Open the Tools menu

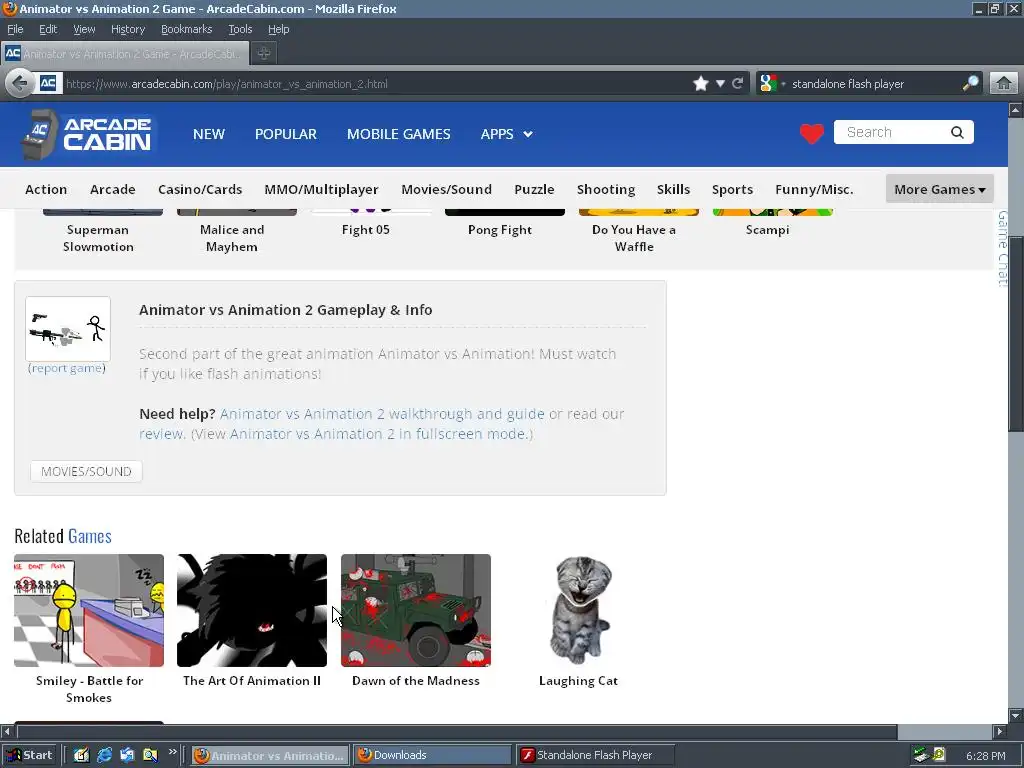pyautogui.click(x=240, y=29)
